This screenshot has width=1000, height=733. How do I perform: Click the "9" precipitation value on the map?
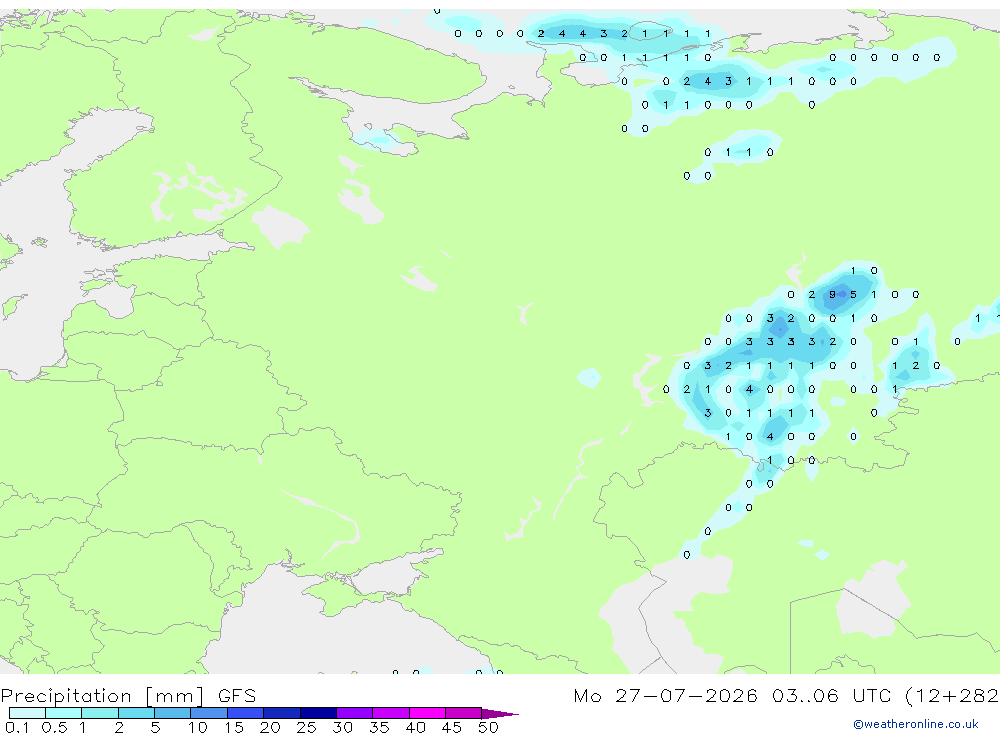[832, 295]
